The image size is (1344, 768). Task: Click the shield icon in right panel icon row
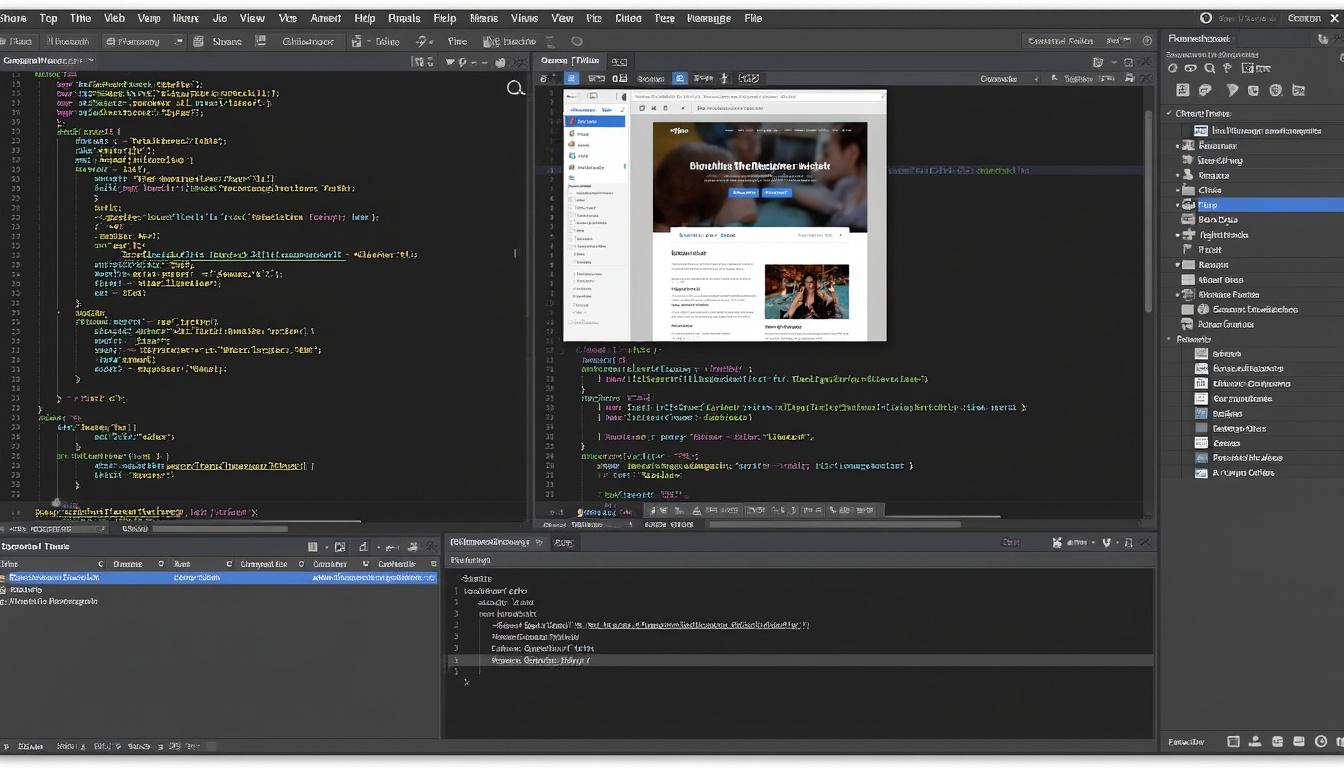(1232, 90)
